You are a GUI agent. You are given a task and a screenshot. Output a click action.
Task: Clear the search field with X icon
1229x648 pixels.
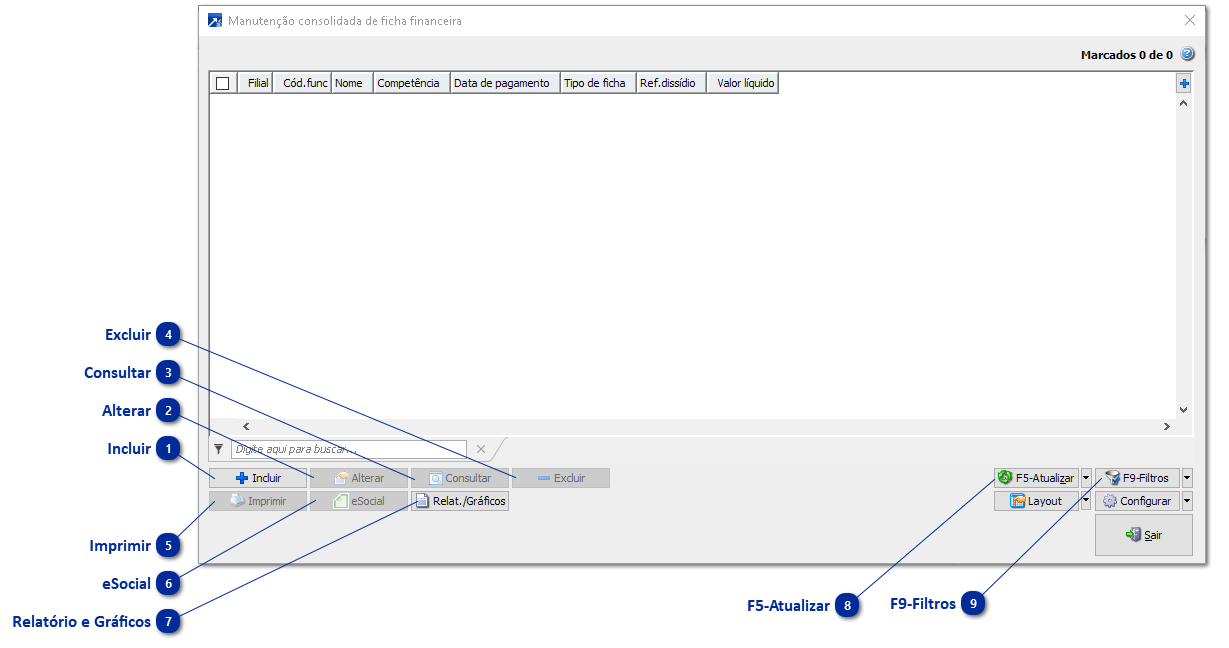[480, 450]
